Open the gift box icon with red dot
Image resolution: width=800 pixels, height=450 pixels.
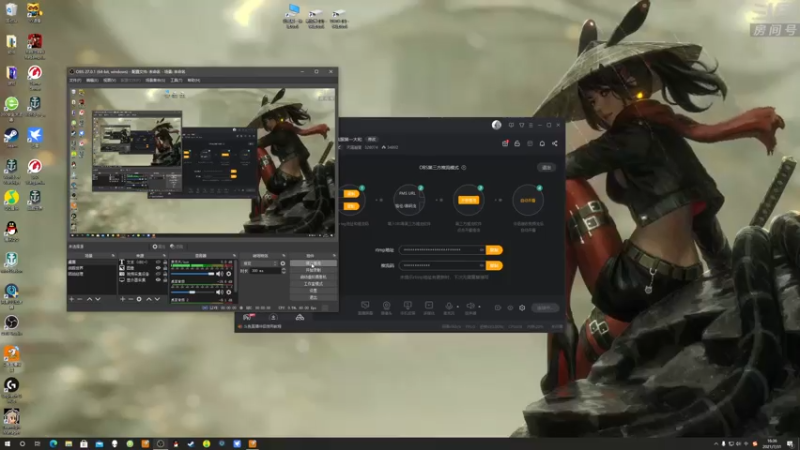[x=505, y=143]
